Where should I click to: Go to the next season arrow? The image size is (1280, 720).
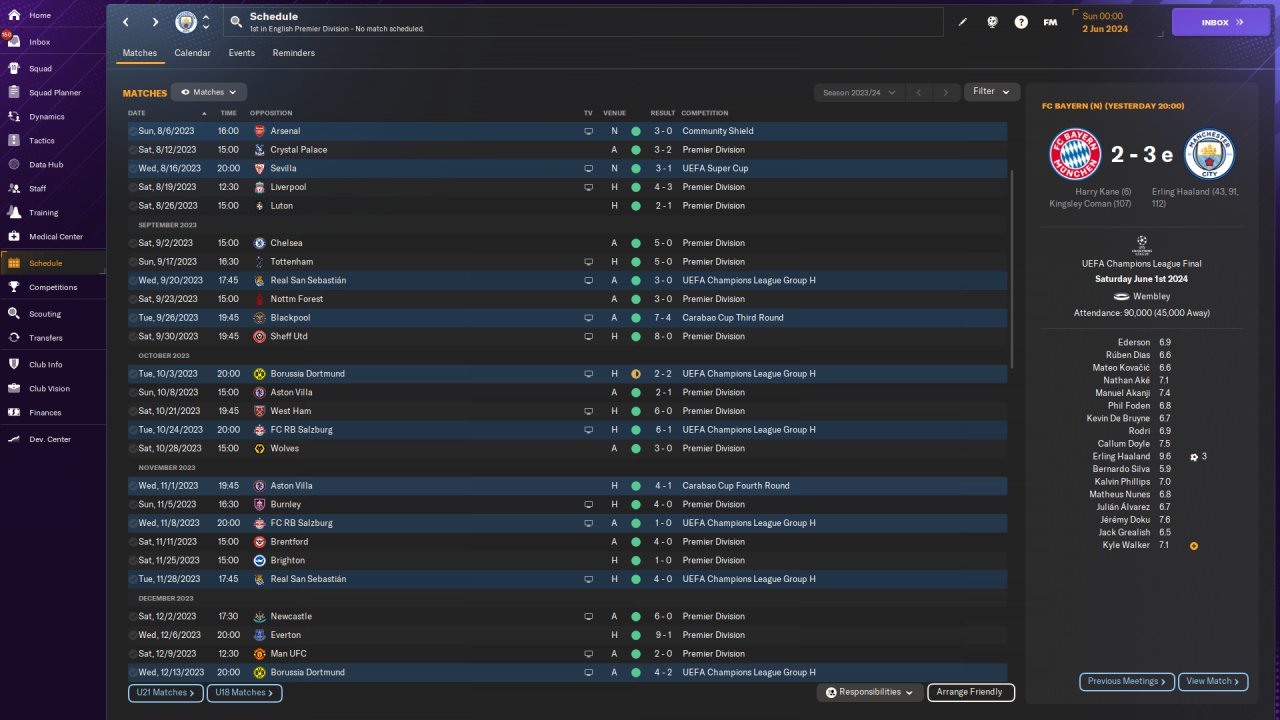pyautogui.click(x=946, y=92)
